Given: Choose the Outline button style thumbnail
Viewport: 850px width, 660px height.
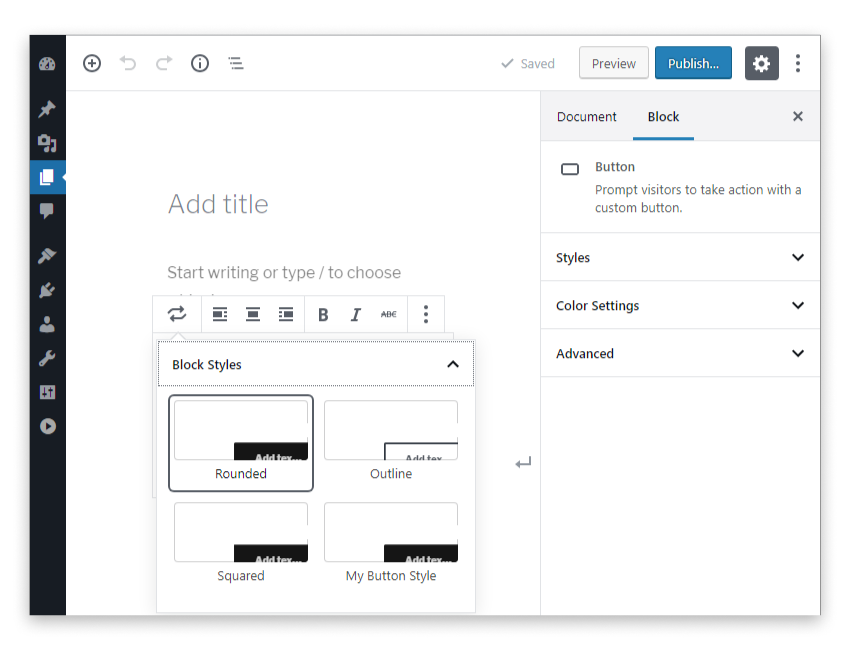Looking at the screenshot, I should pyautogui.click(x=391, y=441).
